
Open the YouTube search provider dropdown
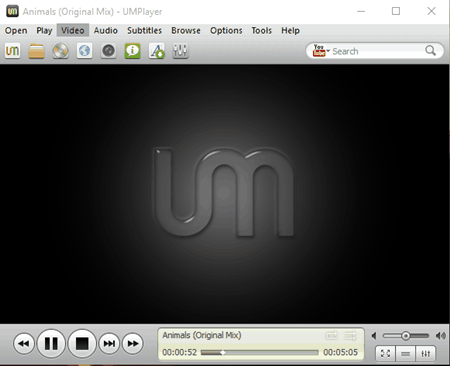tap(321, 51)
